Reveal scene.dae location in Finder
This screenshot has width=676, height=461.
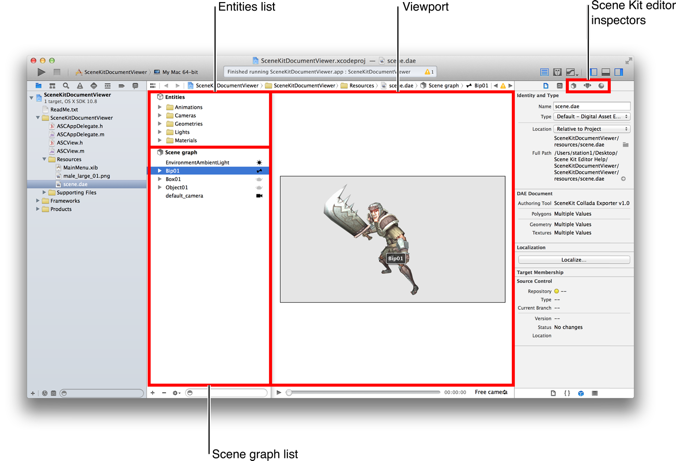[626, 144]
